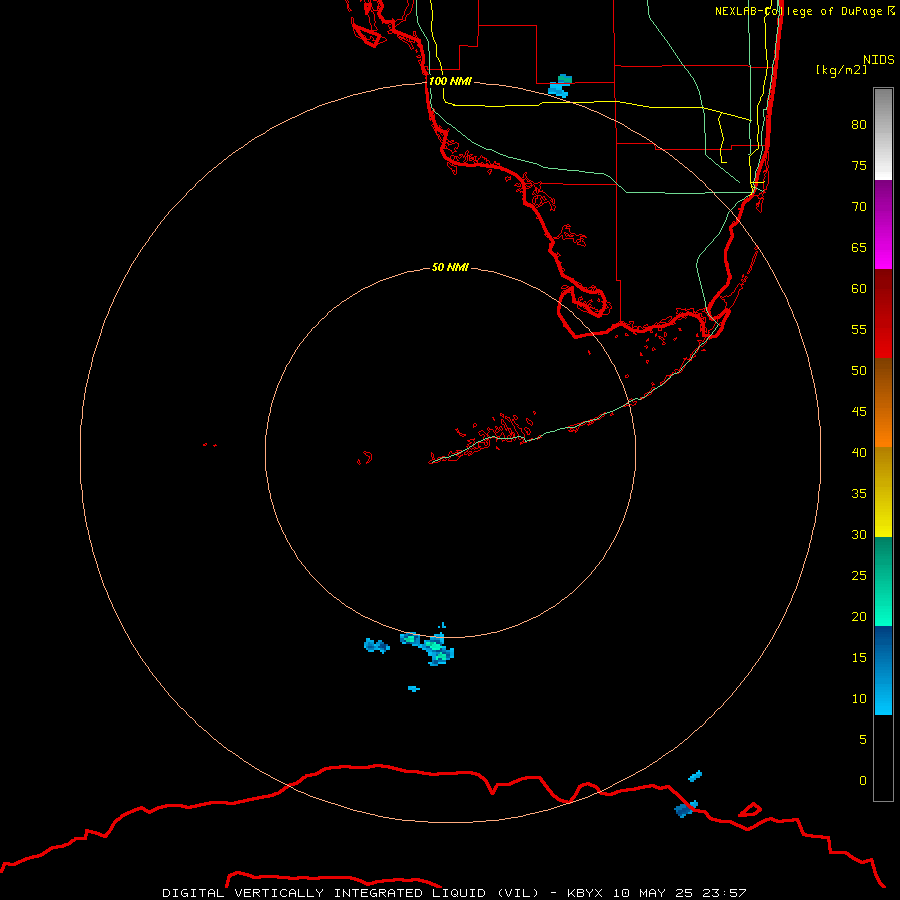Click the blue echo near the 100 NMI label inland
The width and height of the screenshot is (900, 900).
pos(560,86)
